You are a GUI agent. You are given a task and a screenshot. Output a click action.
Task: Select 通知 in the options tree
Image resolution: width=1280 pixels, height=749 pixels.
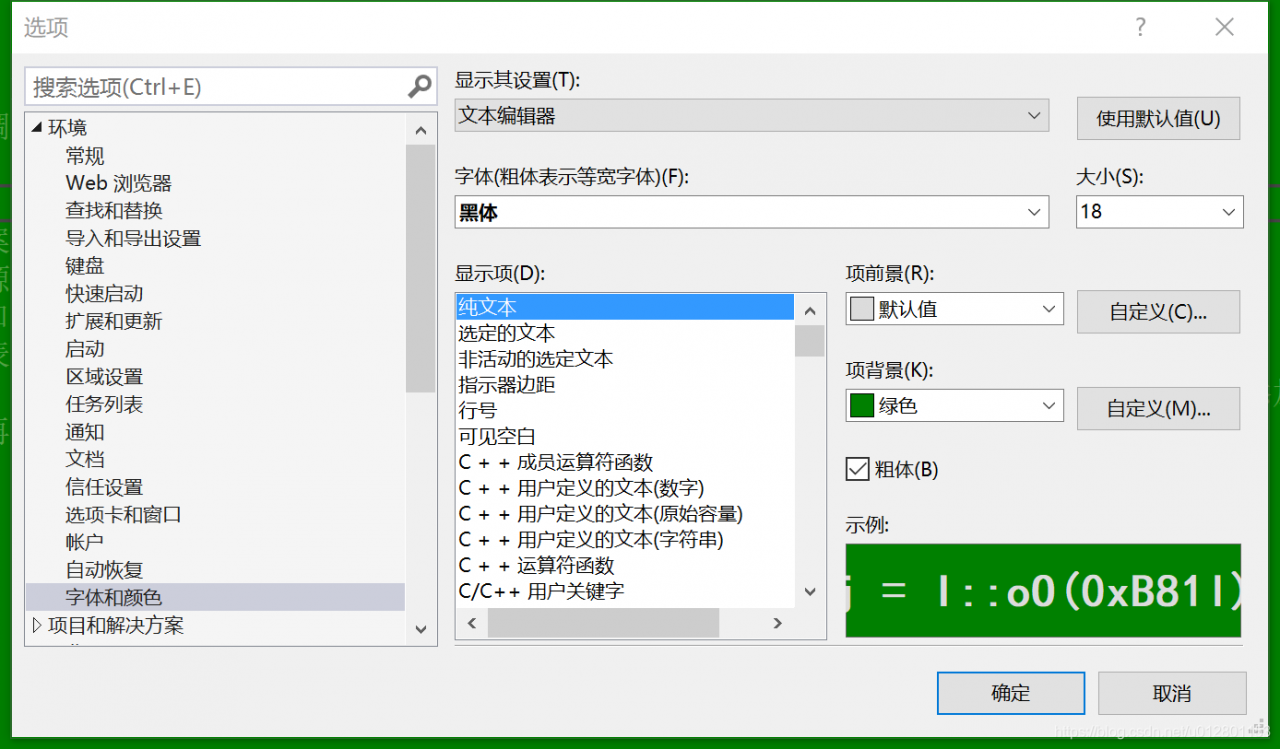coord(85,432)
